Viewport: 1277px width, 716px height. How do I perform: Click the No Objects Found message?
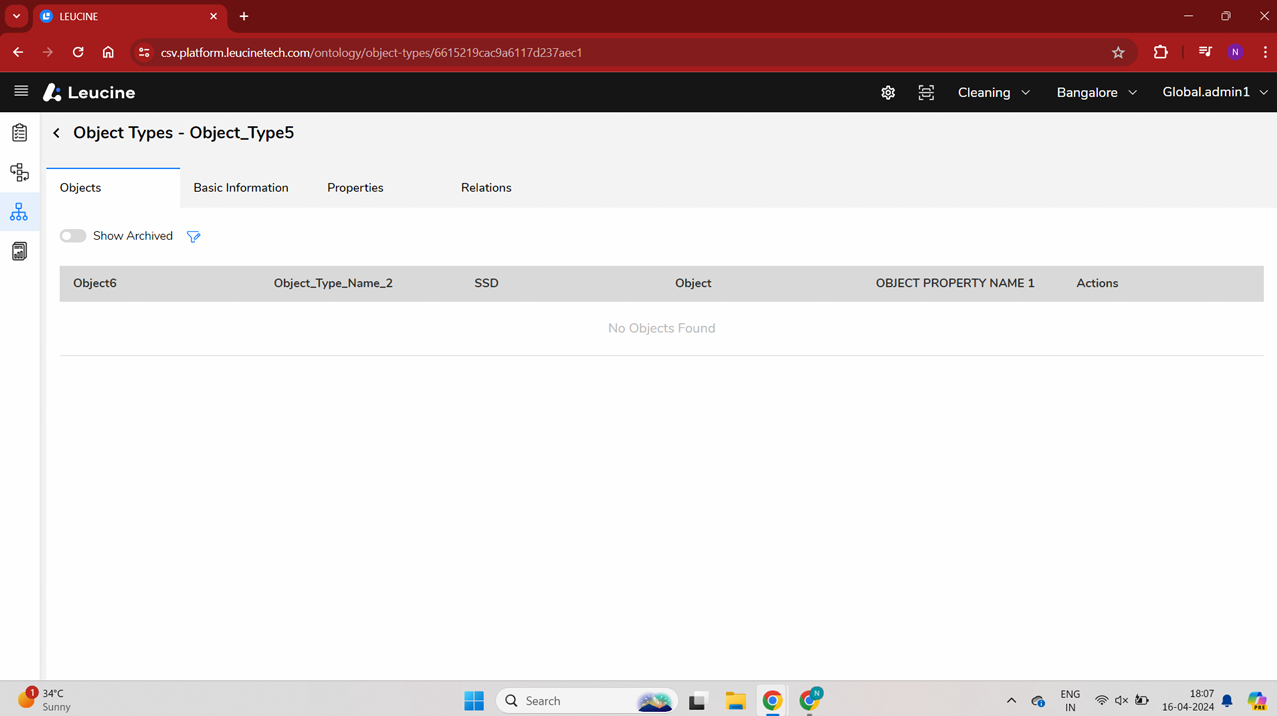(x=662, y=328)
